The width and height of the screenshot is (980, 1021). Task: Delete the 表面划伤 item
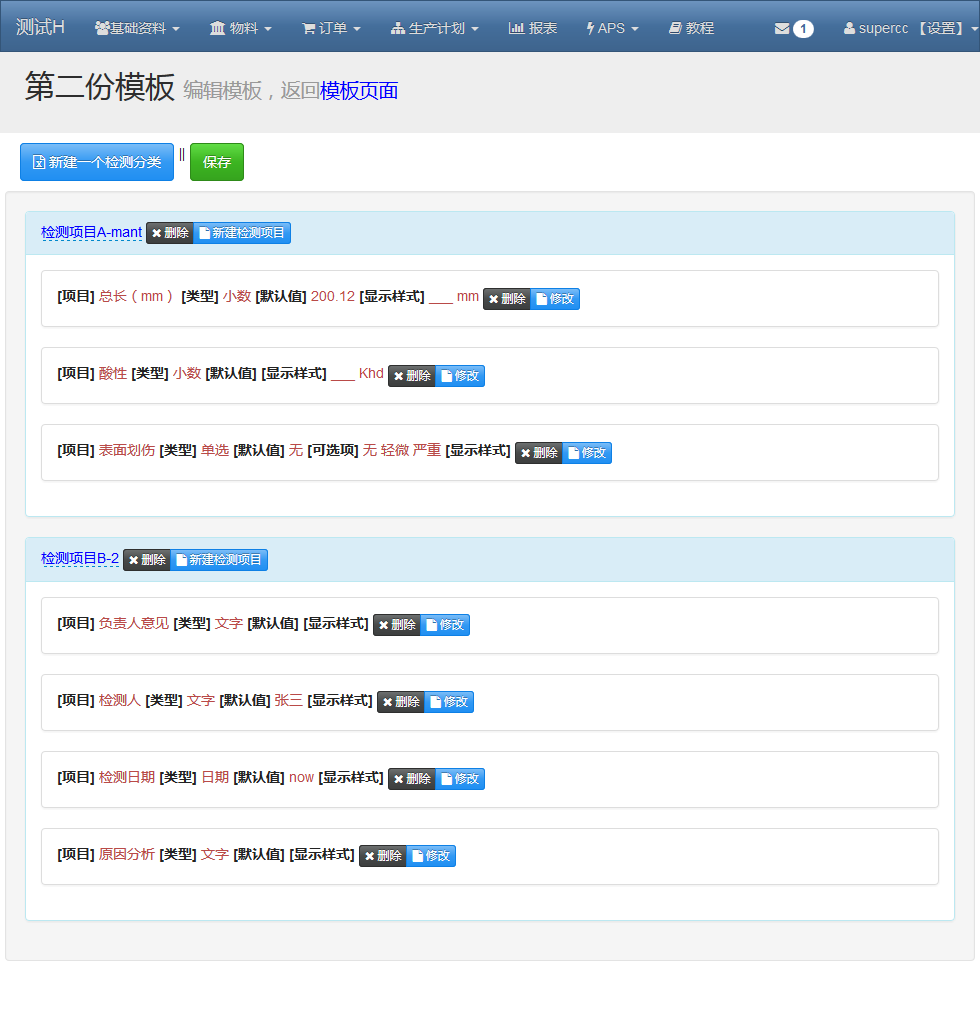coord(538,452)
